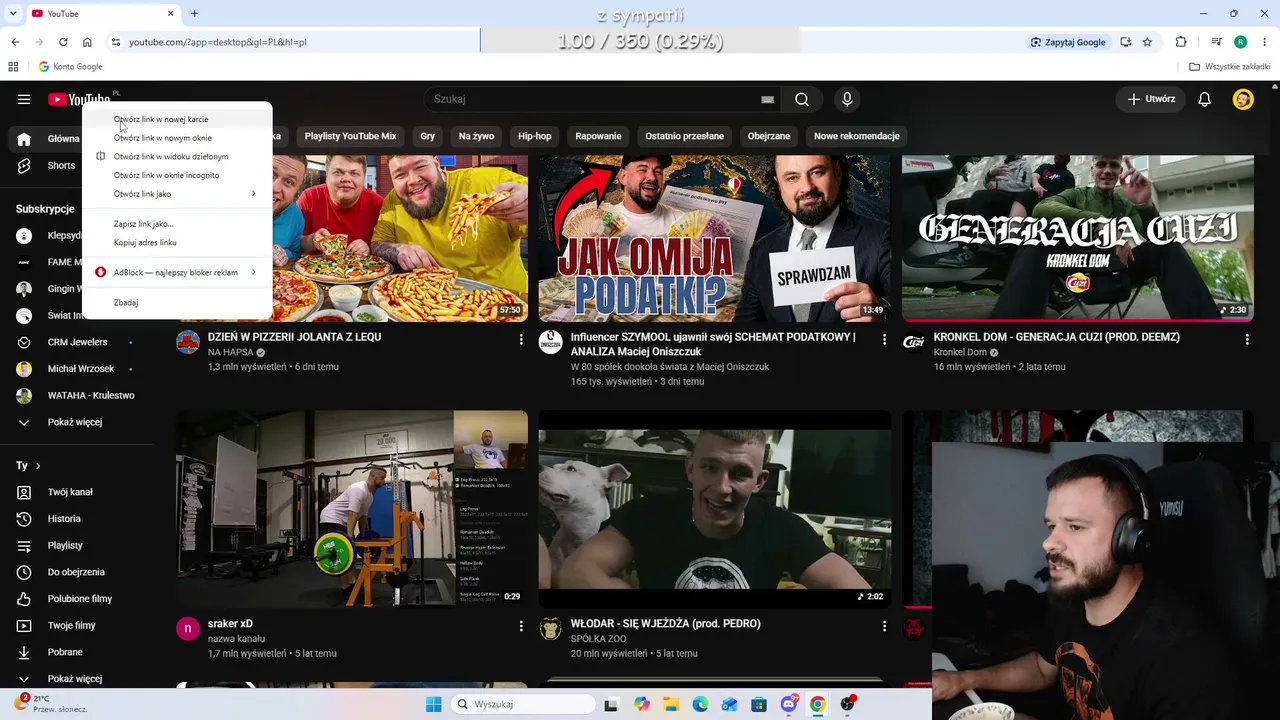
Task: Expand the Ty section chevron
Action: (x=38, y=466)
